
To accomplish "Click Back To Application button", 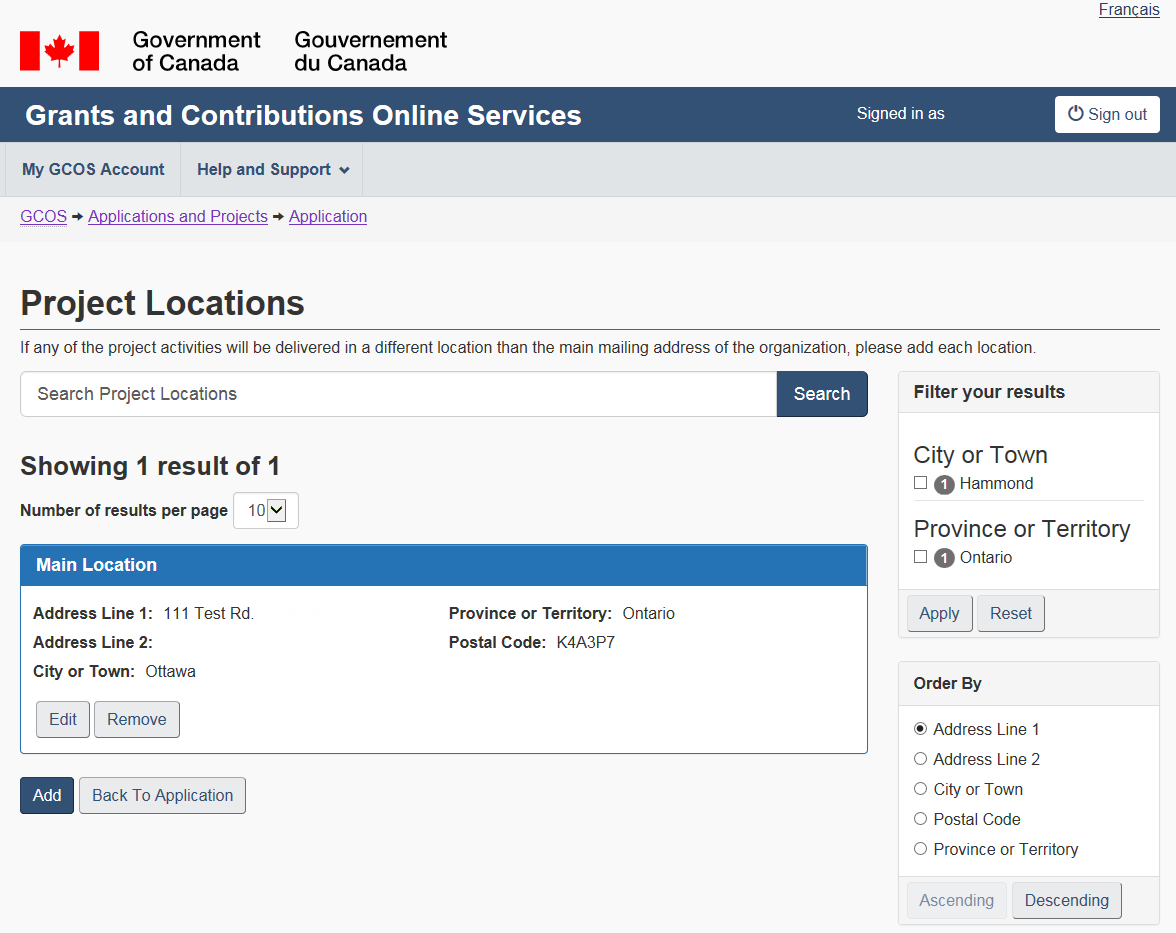I will 162,795.
